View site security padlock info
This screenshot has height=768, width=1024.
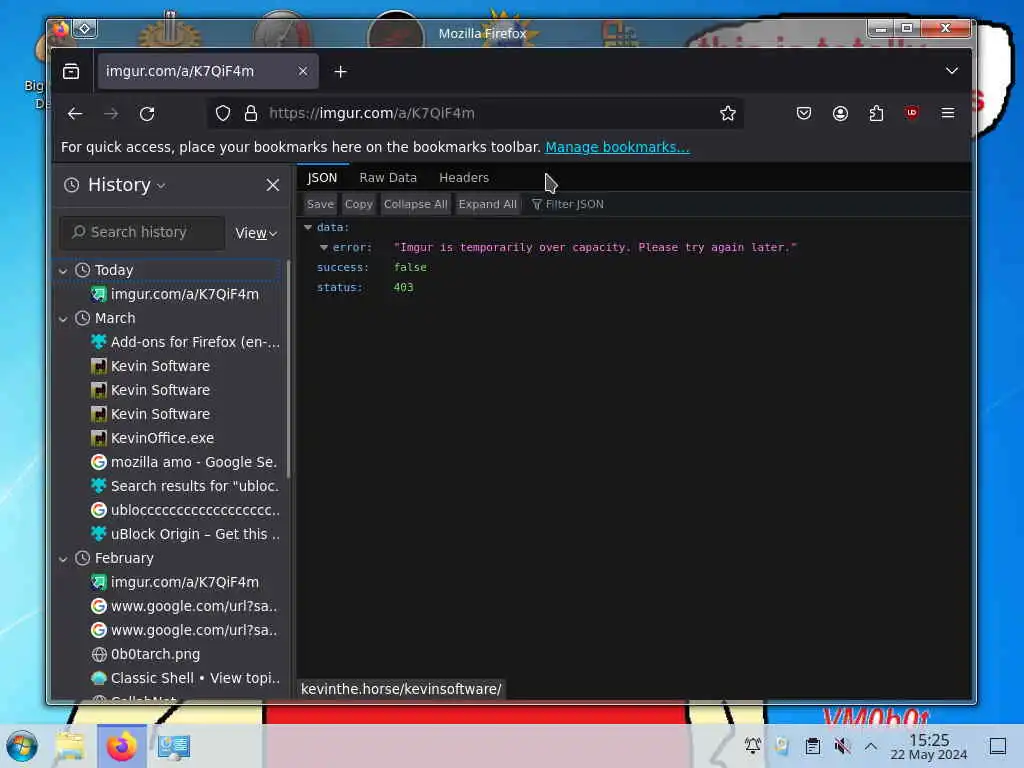click(x=251, y=114)
